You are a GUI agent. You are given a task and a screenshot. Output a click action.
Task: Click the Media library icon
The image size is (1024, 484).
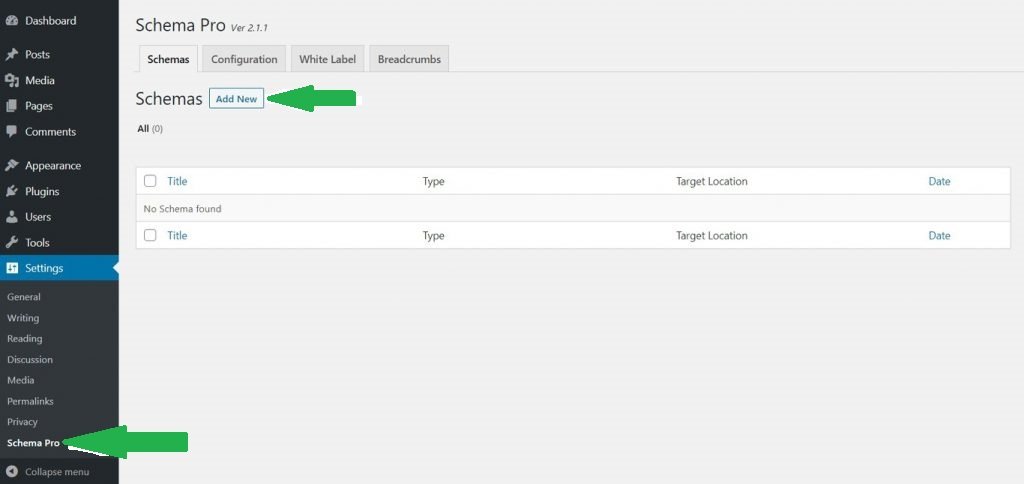click(11, 80)
